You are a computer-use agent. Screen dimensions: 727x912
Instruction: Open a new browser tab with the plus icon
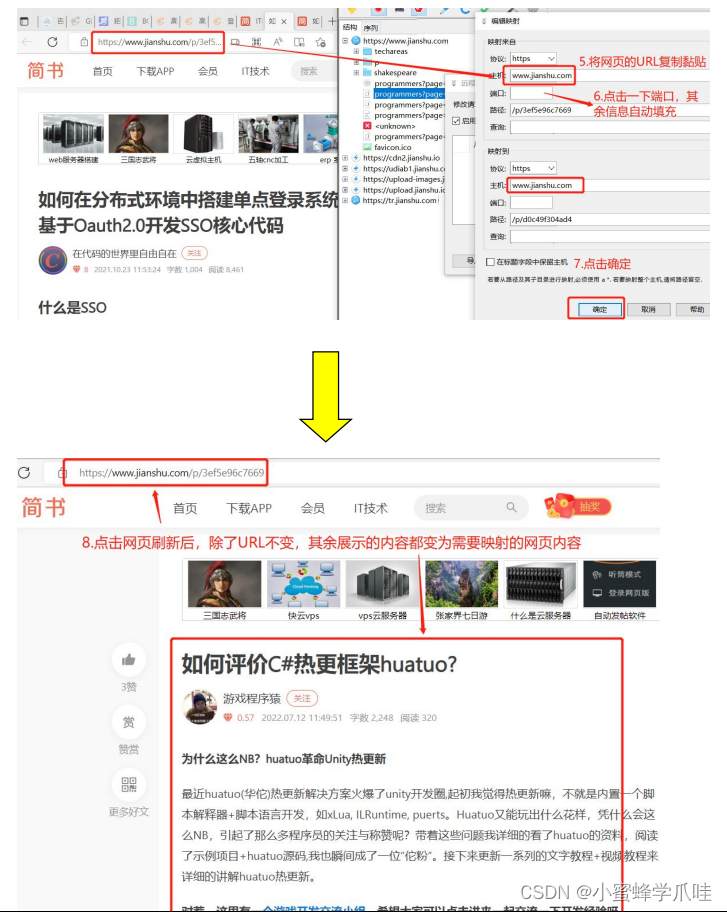[332, 22]
